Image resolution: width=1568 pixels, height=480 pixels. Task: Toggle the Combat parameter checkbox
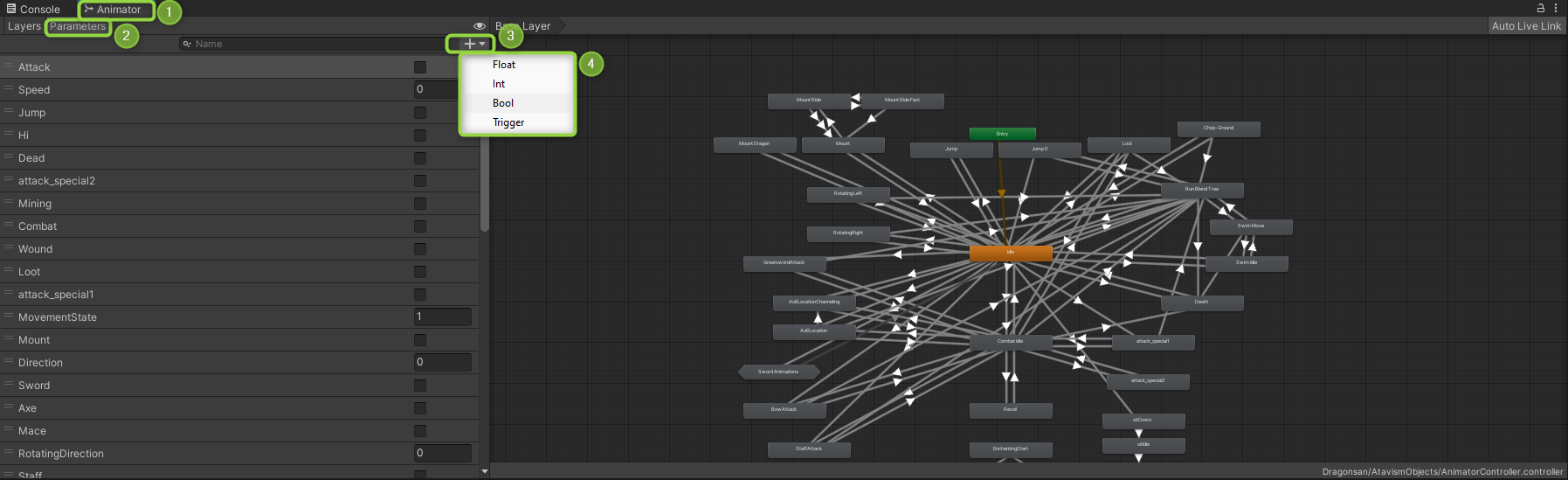click(420, 226)
